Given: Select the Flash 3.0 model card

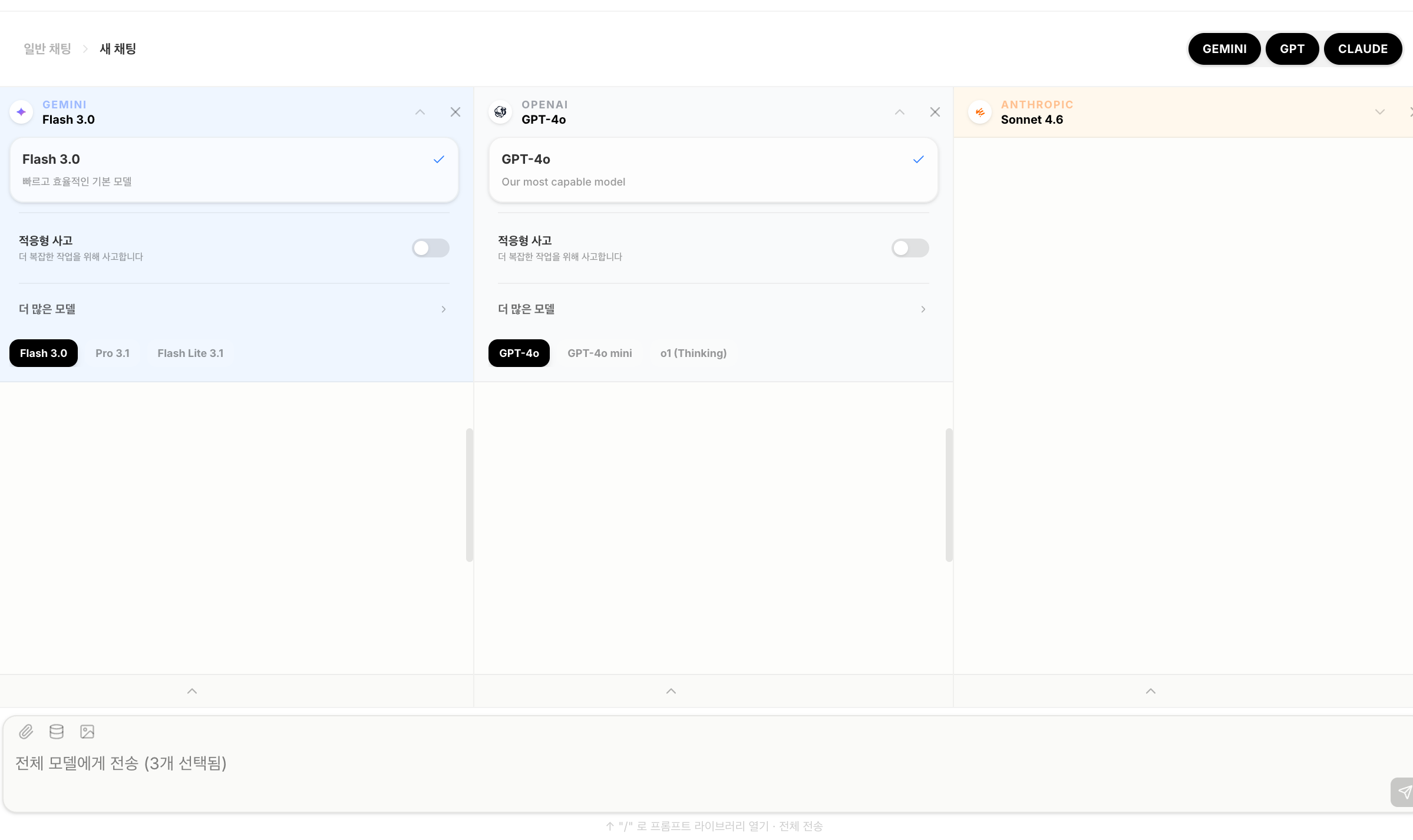Looking at the screenshot, I should click(x=234, y=170).
